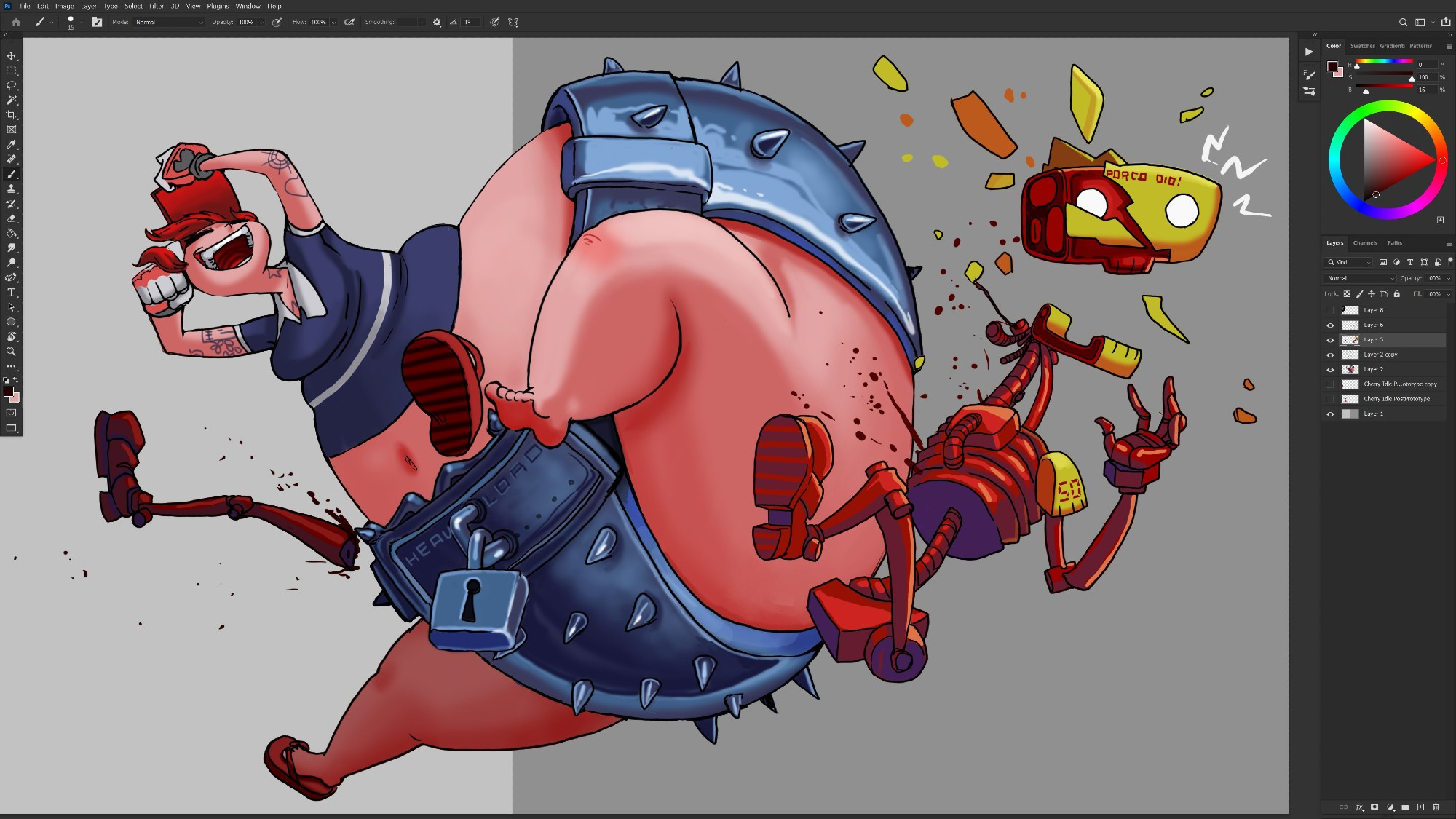The width and height of the screenshot is (1456, 819).
Task: Click the Actions panel play icon
Action: 1309,52
